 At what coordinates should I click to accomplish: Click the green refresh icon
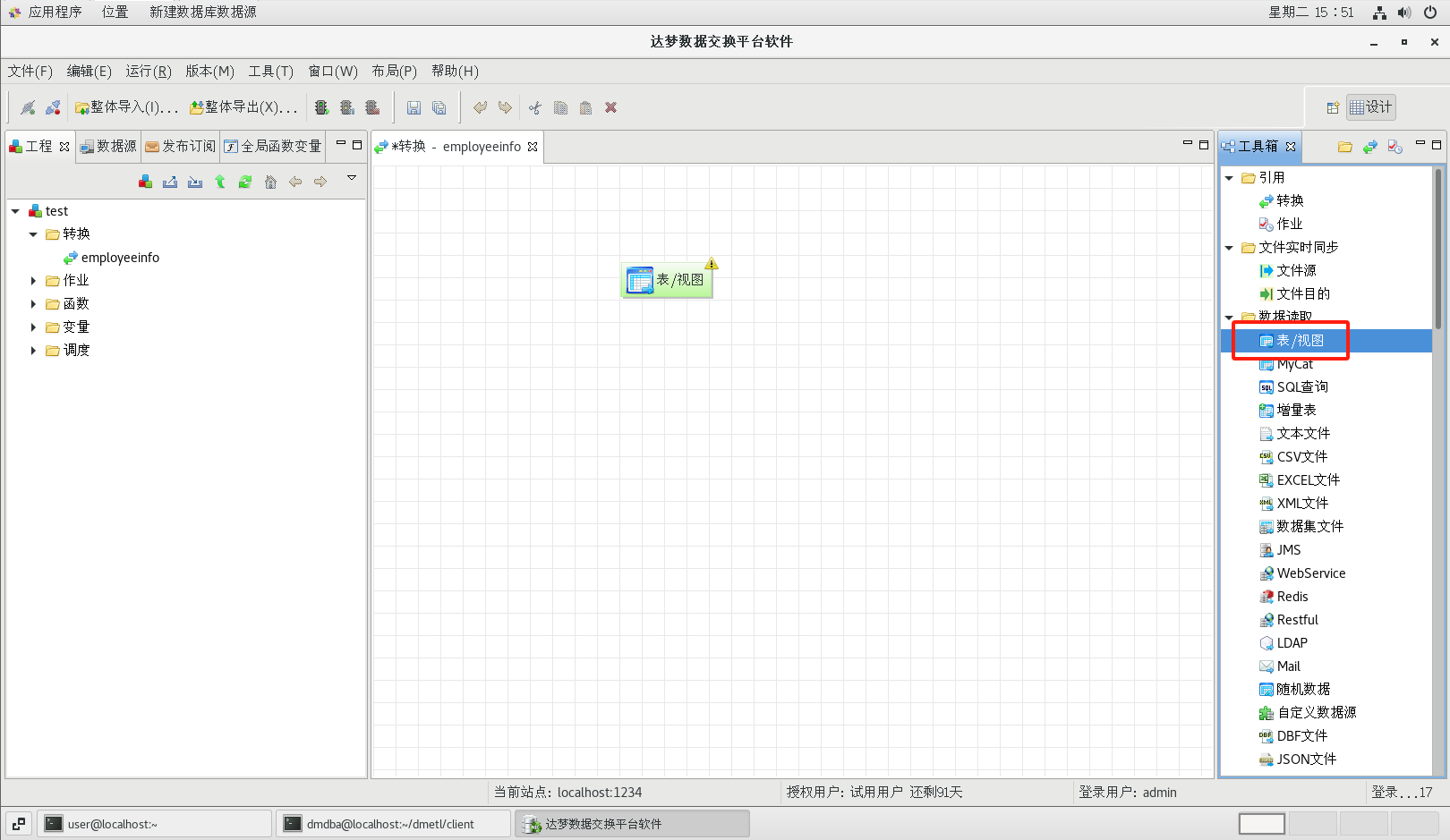pos(245,182)
